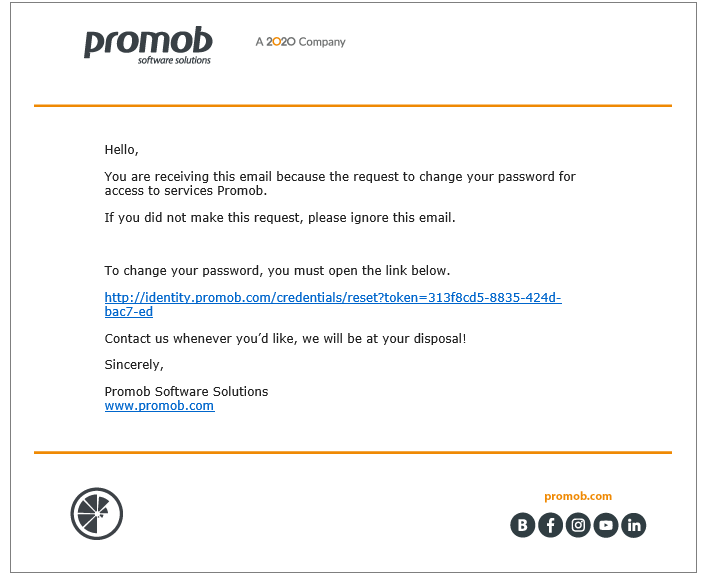Click the 'bac7-ed' wrapped link portion
The height and width of the screenshot is (574, 705).
pos(129,311)
